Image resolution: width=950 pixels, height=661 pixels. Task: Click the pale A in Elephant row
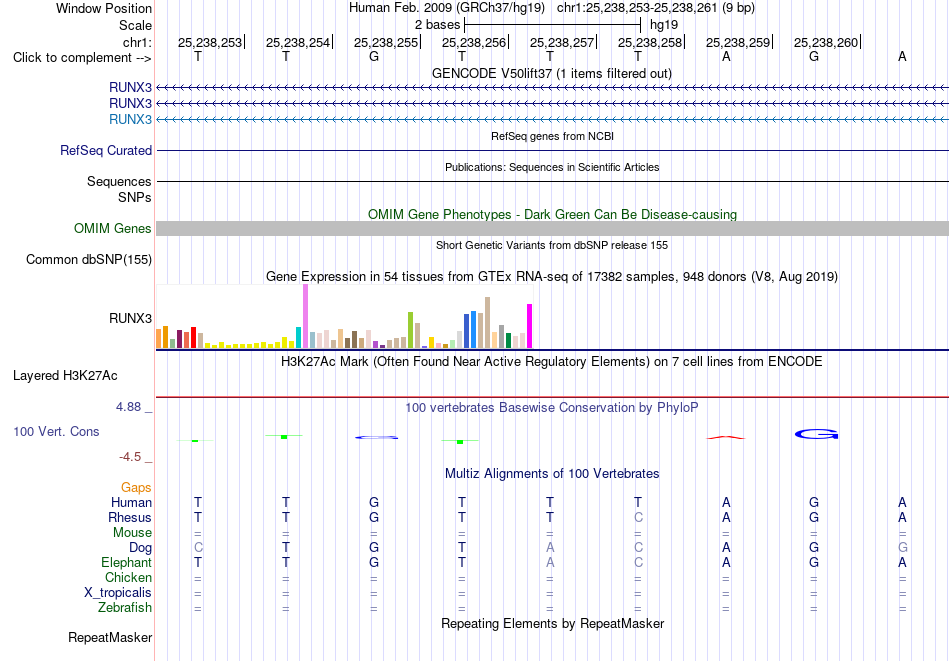(550, 562)
